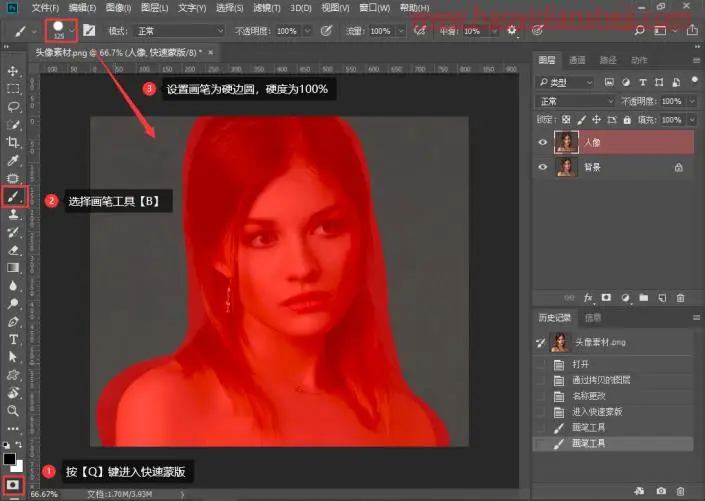Expand the smoothing 10% arrow
Viewport: 705px width, 501px height.
(x=494, y=31)
